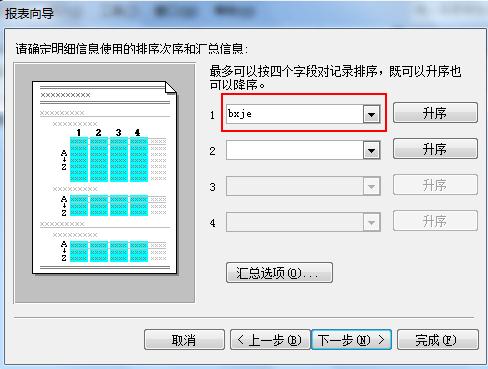Expand the dropdown arrow of sort field 2
Viewport: 488px width, 369px height.
click(x=371, y=150)
